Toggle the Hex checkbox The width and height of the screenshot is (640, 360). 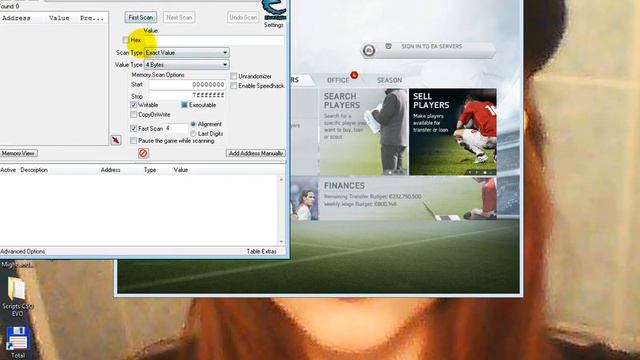click(125, 40)
